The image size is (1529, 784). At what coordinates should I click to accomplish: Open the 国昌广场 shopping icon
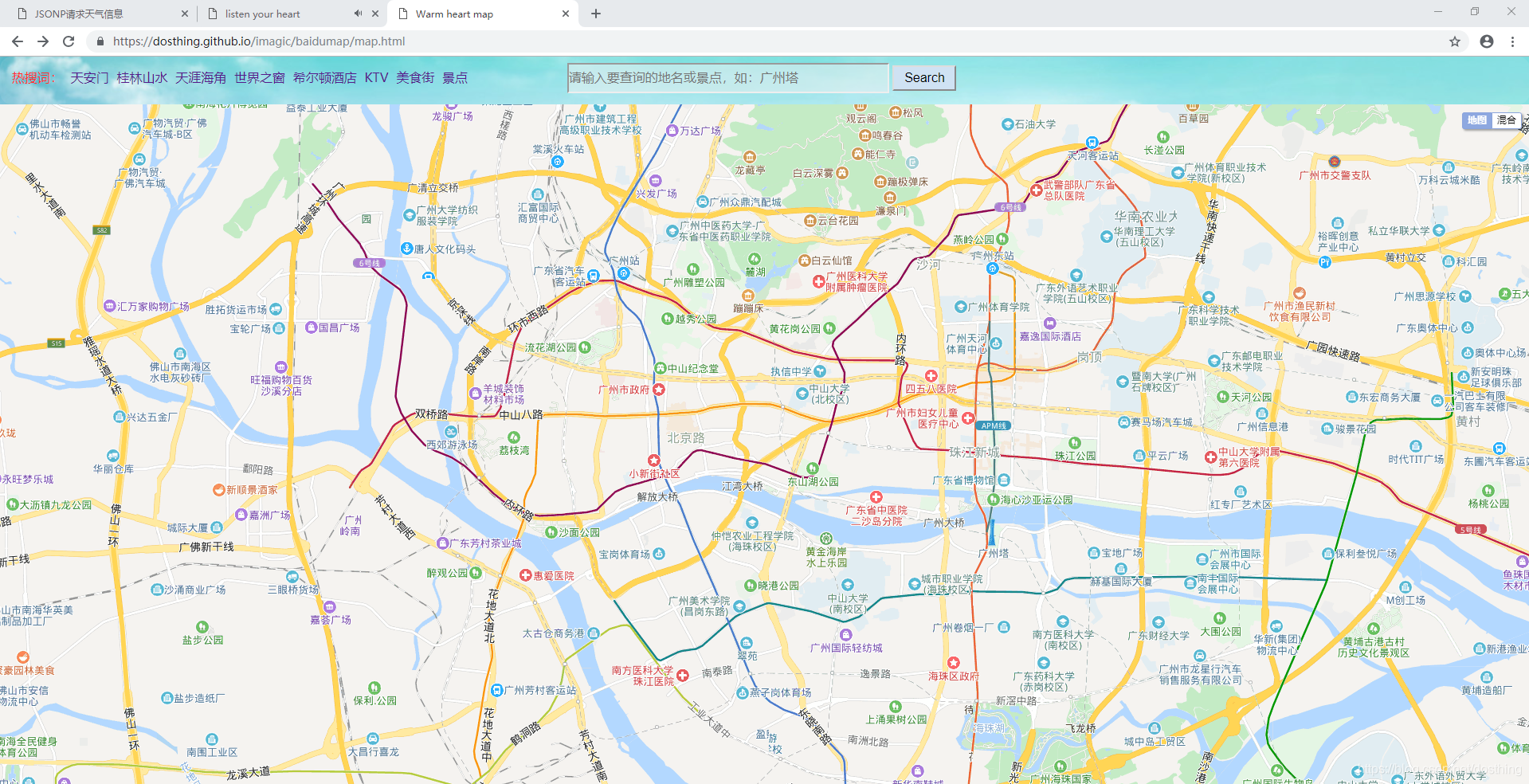click(x=312, y=327)
